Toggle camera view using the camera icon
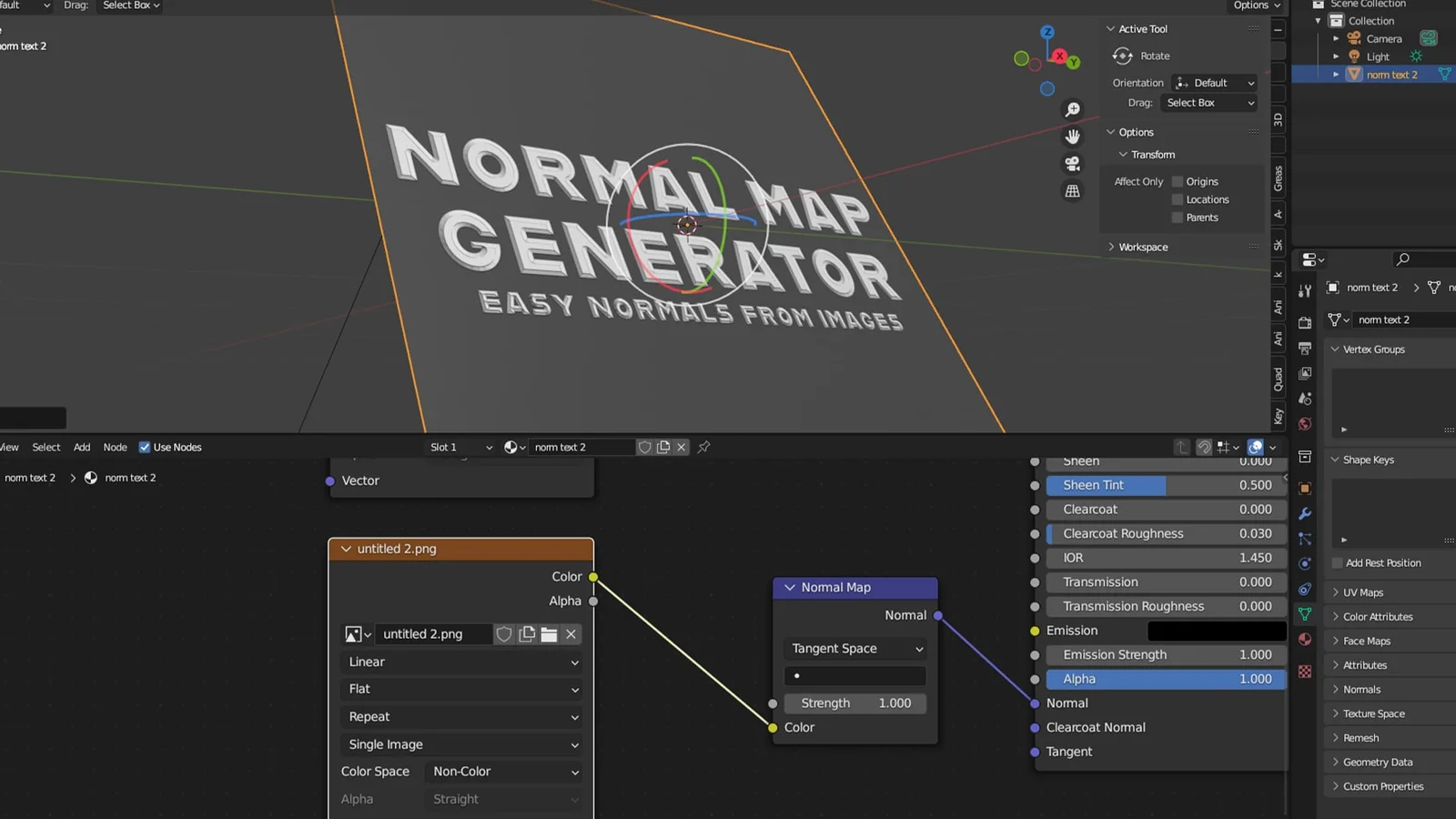This screenshot has width=1456, height=819. click(x=1073, y=163)
